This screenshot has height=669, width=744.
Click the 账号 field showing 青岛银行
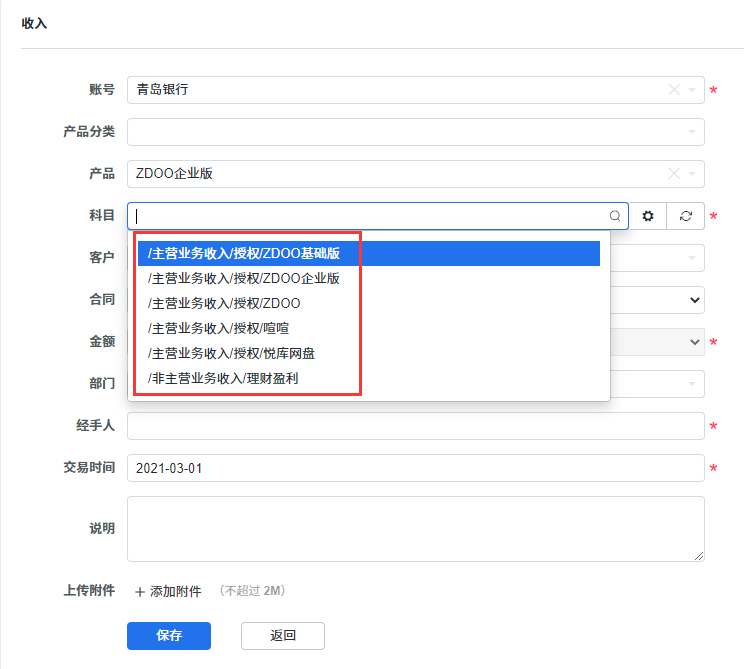point(416,90)
